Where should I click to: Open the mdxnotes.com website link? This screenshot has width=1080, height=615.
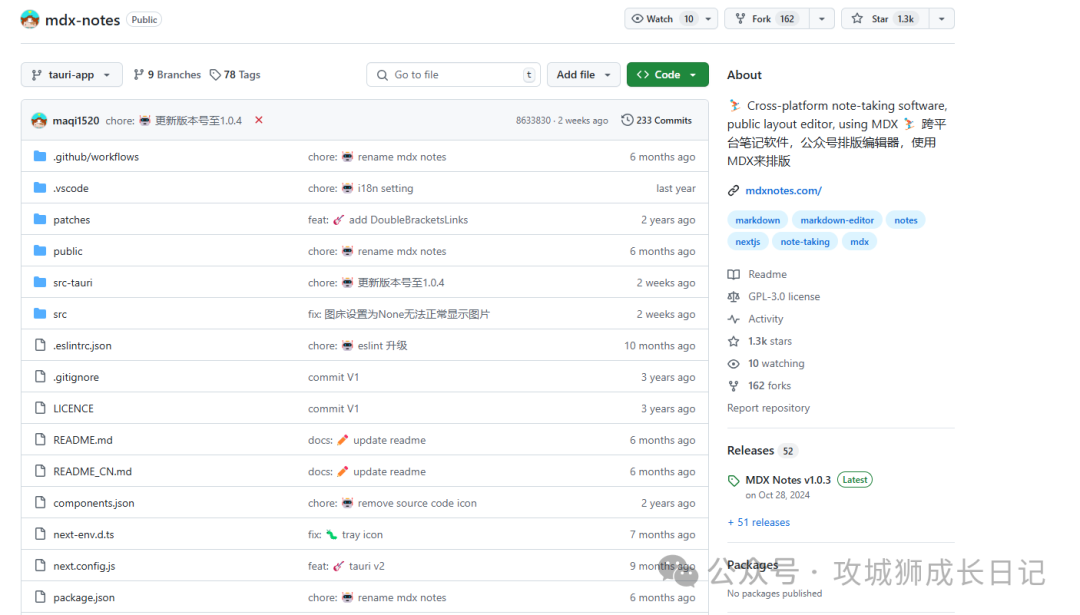pyautogui.click(x=783, y=191)
